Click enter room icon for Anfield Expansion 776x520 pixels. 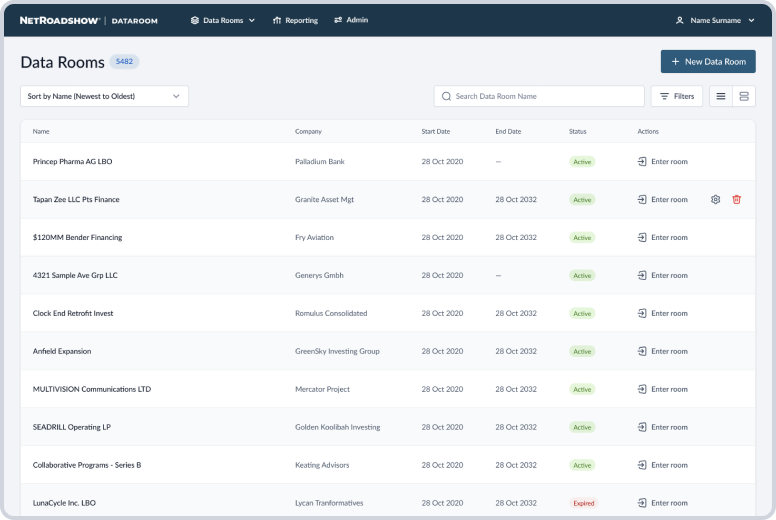[642, 351]
